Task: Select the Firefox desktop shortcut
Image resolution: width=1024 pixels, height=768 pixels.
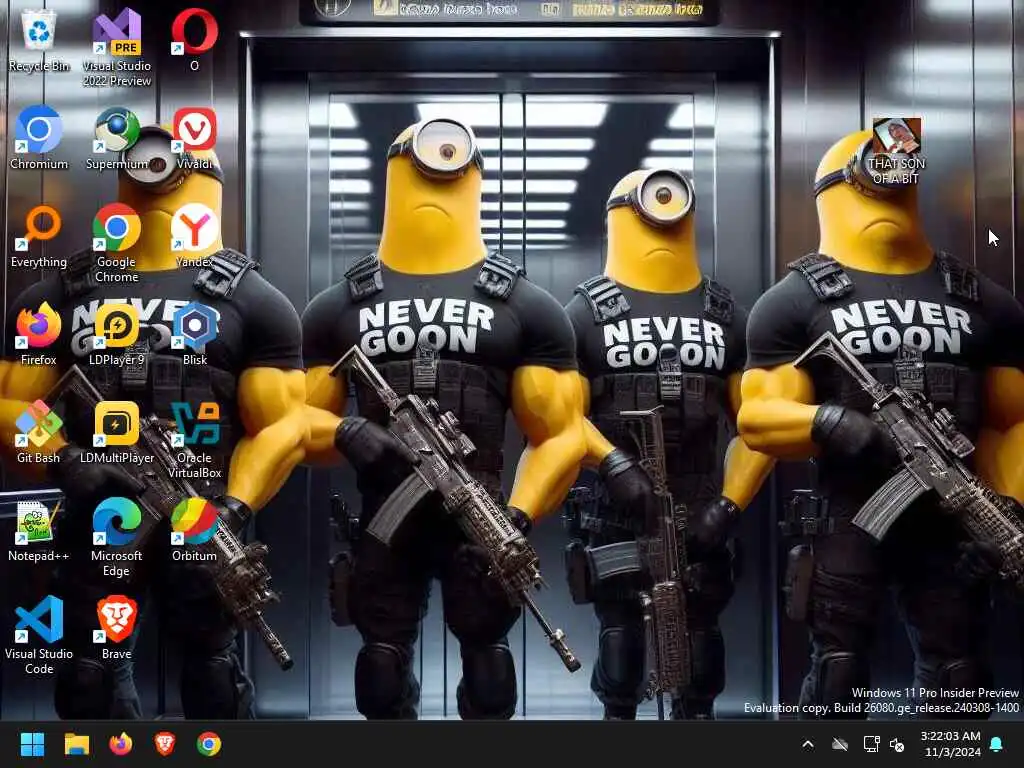Action: click(39, 334)
